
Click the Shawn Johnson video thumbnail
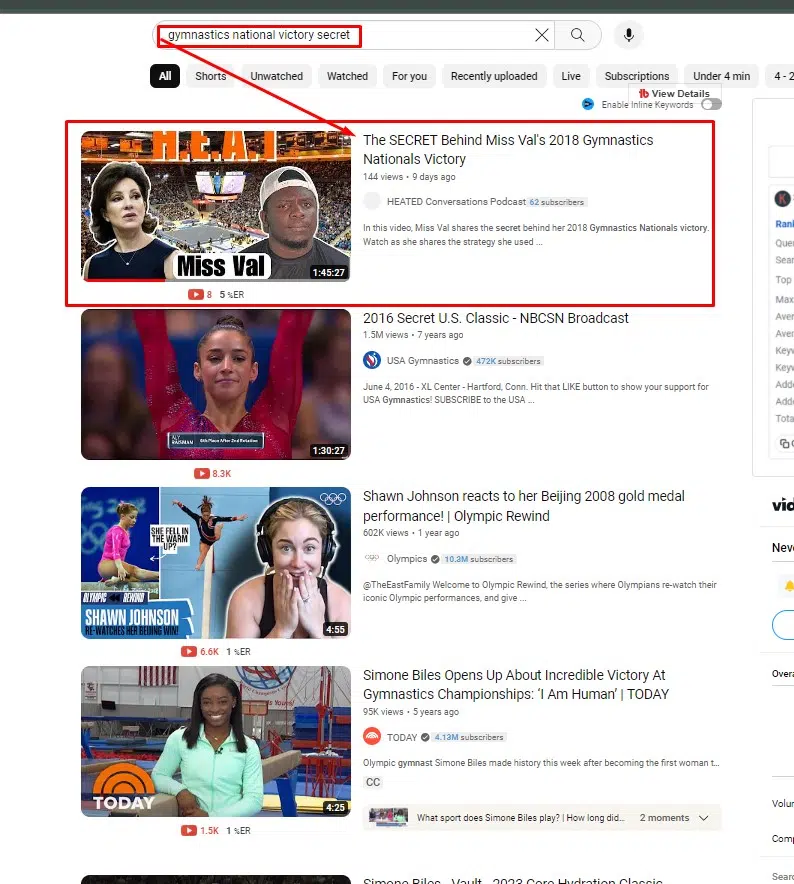(216, 562)
